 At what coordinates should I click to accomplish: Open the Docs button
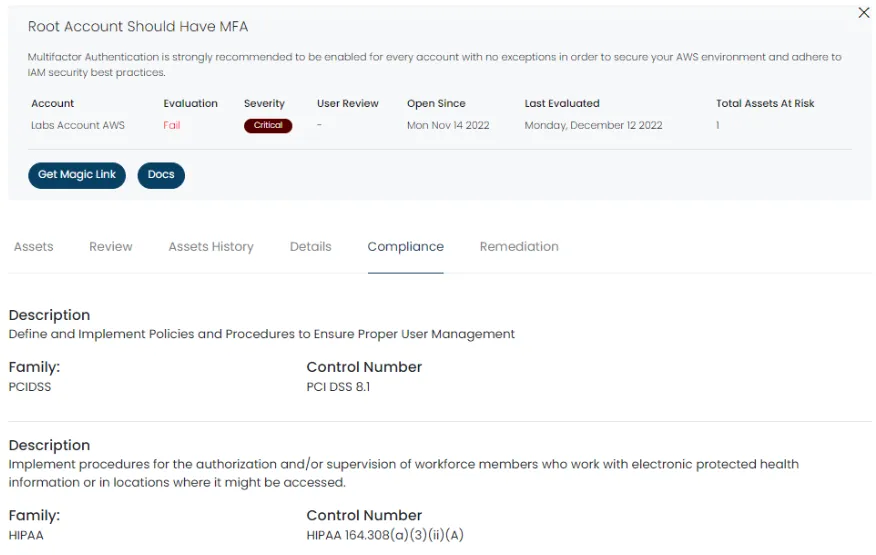[x=161, y=175]
